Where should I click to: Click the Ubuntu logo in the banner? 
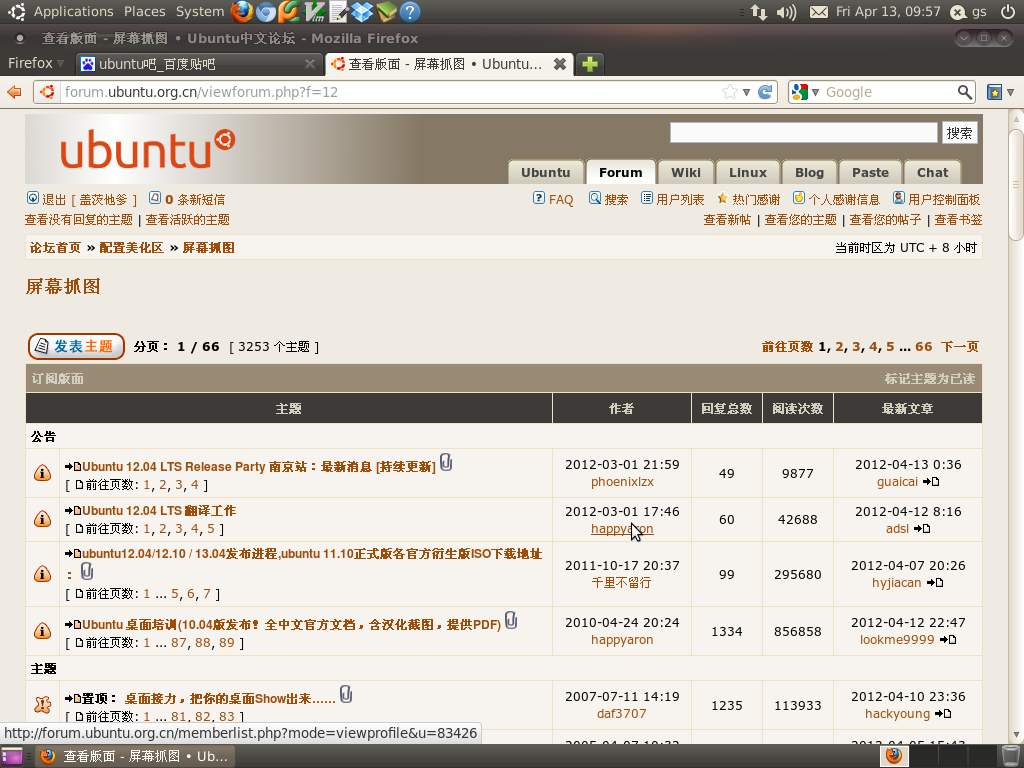(147, 149)
